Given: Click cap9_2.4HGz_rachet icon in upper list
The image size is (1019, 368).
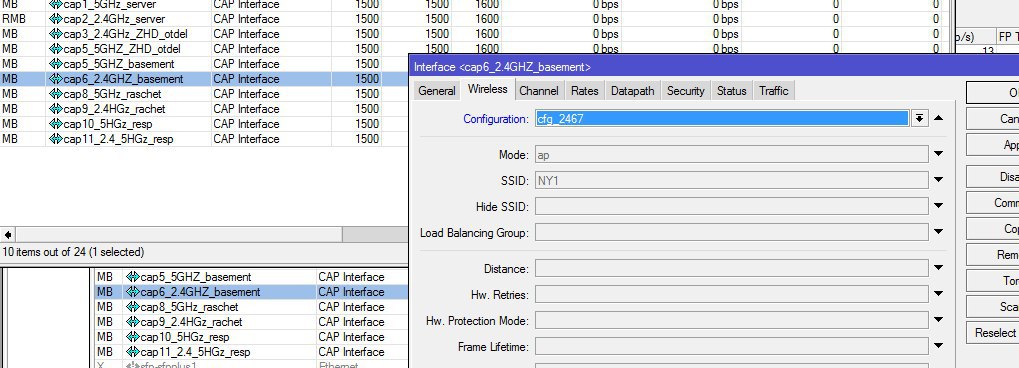Looking at the screenshot, I should click(x=56, y=109).
